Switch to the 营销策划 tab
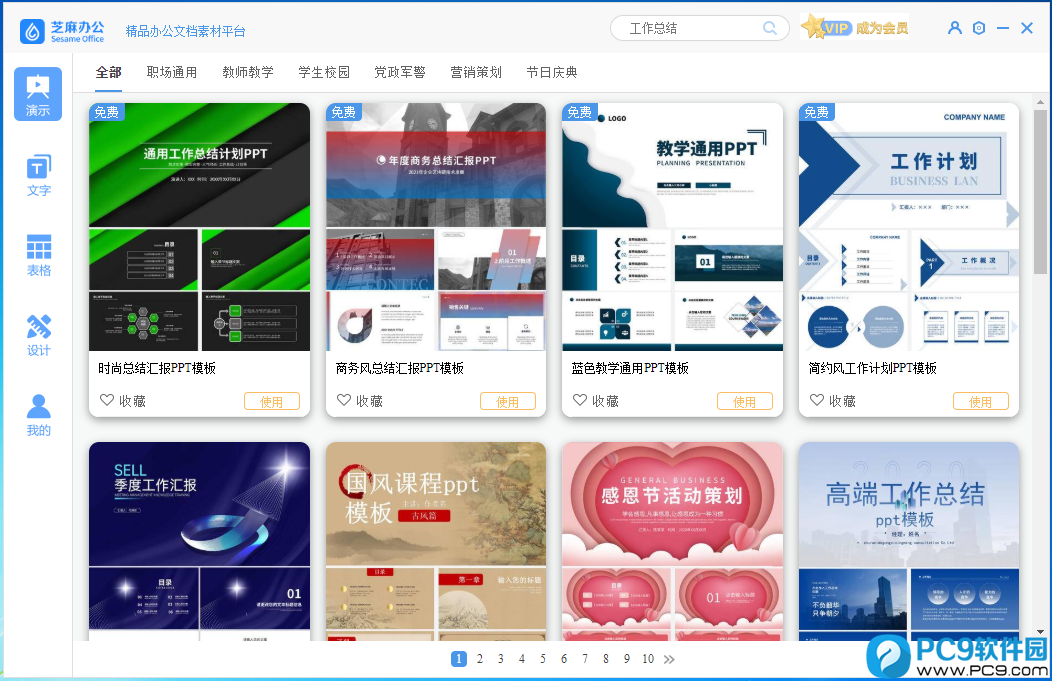The height and width of the screenshot is (681, 1052). click(476, 72)
